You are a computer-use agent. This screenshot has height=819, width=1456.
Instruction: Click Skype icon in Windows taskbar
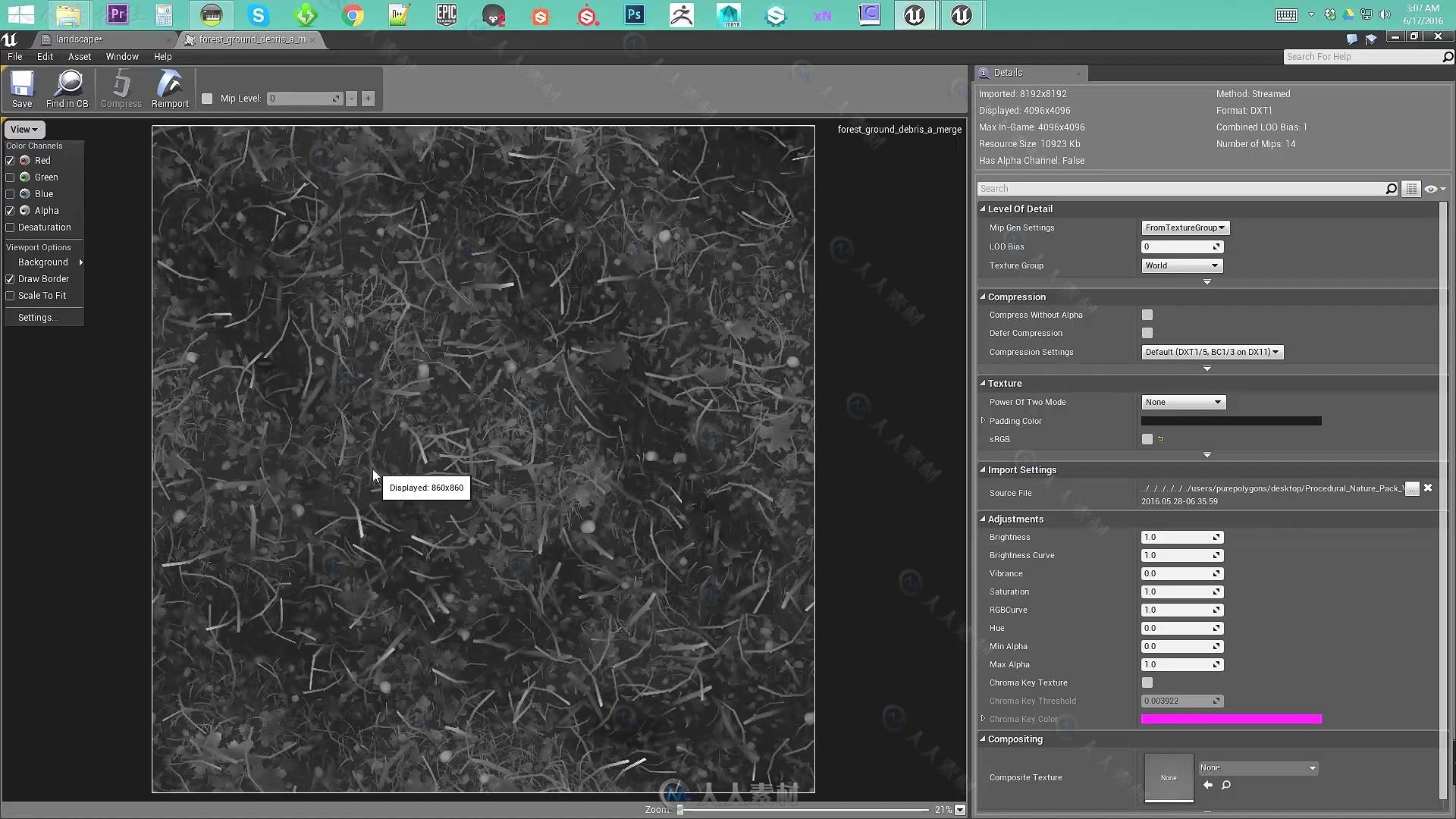(257, 14)
